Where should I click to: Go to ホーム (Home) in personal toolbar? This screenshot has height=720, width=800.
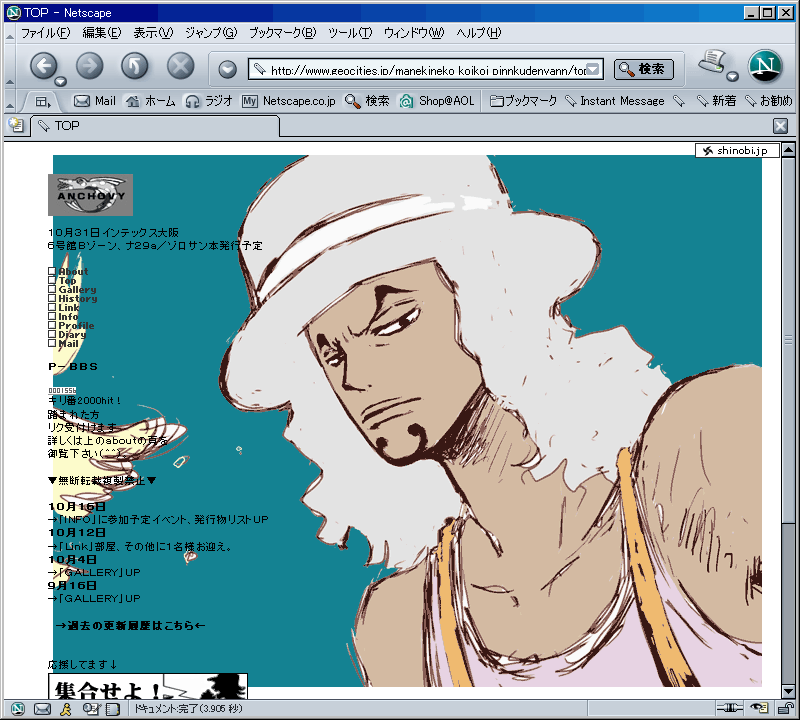pos(151,101)
